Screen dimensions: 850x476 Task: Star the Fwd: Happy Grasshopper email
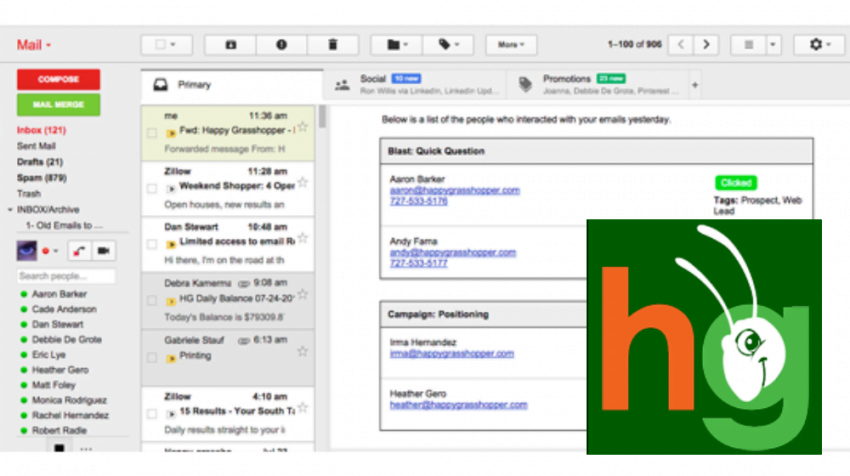click(x=302, y=128)
